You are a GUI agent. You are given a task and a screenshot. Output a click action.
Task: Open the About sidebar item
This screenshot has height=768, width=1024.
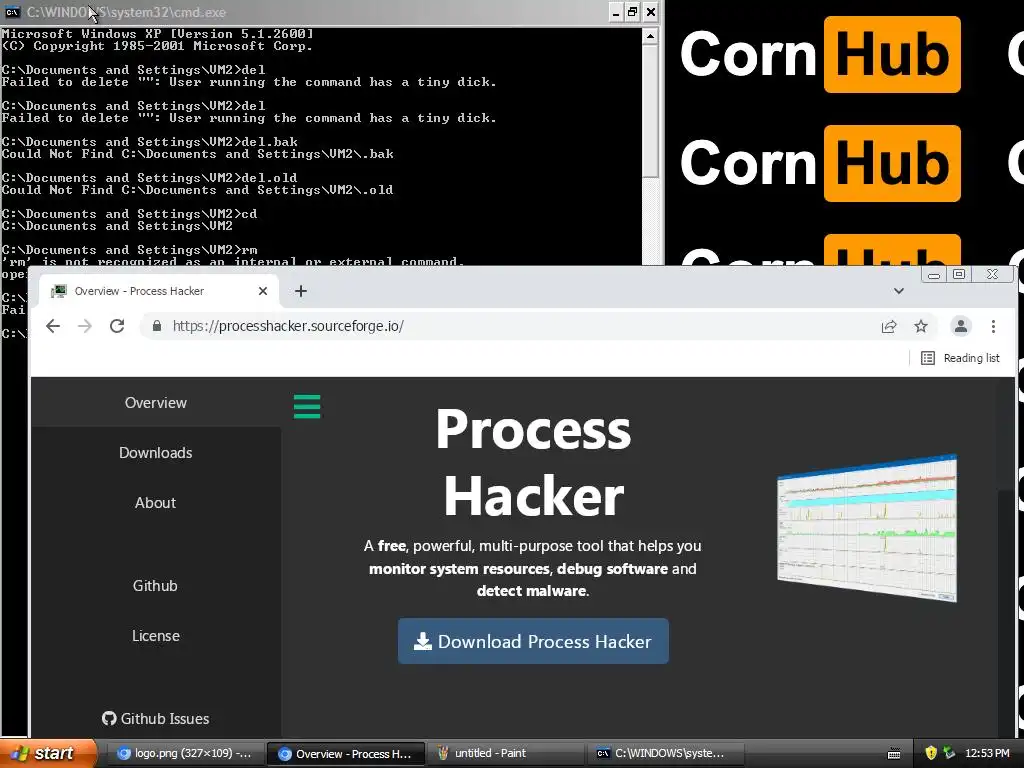pyautogui.click(x=156, y=503)
